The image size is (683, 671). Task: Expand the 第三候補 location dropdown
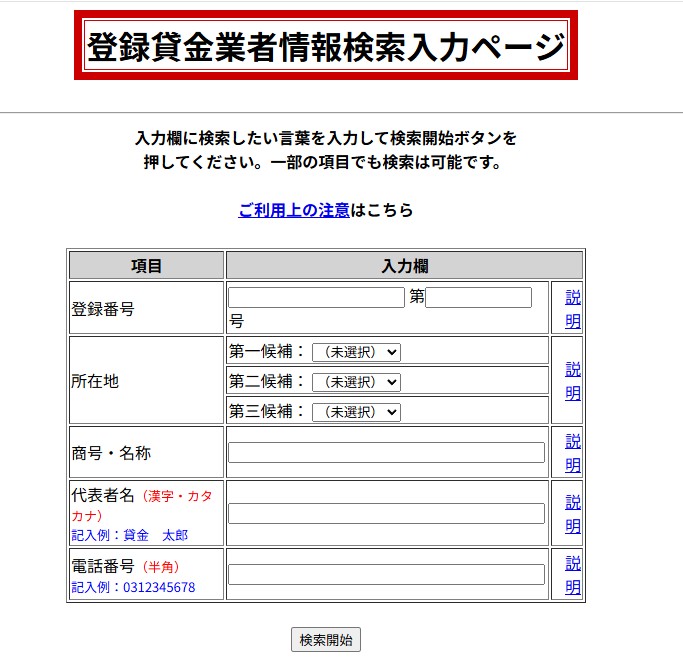tap(356, 412)
